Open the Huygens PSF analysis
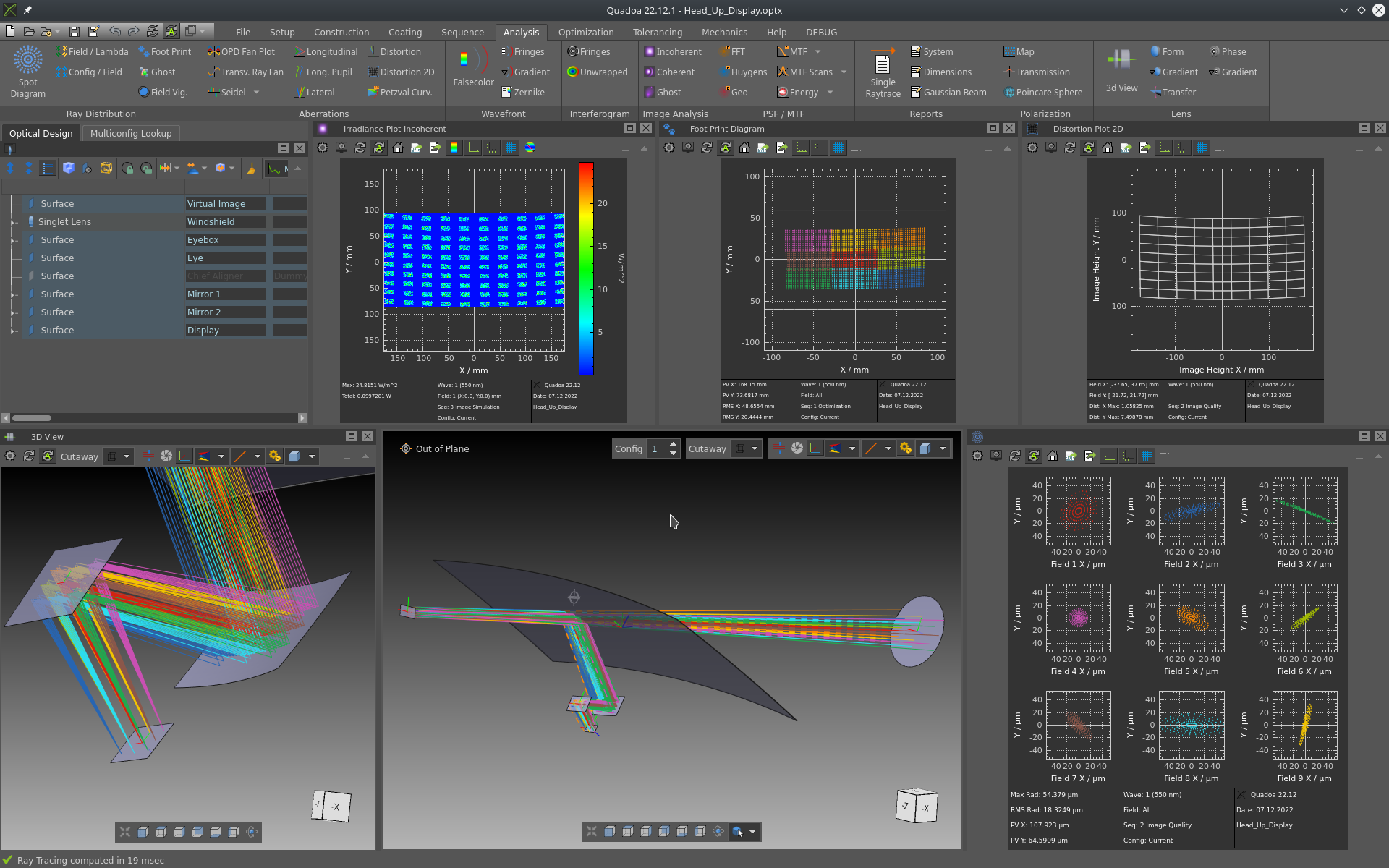 pyautogui.click(x=743, y=72)
